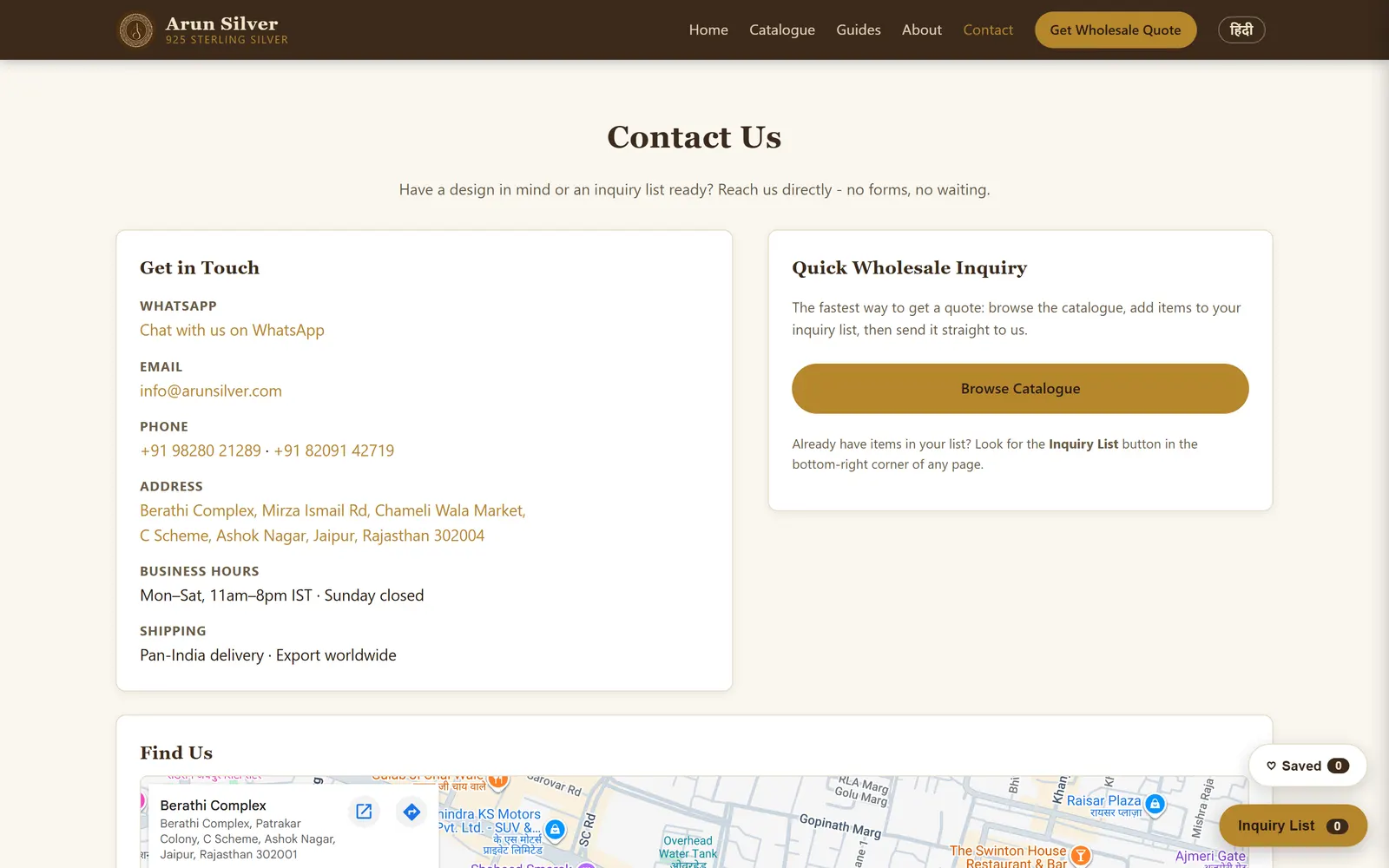This screenshot has width=1389, height=868.
Task: Click the blue directions icon on map card
Action: [x=411, y=812]
